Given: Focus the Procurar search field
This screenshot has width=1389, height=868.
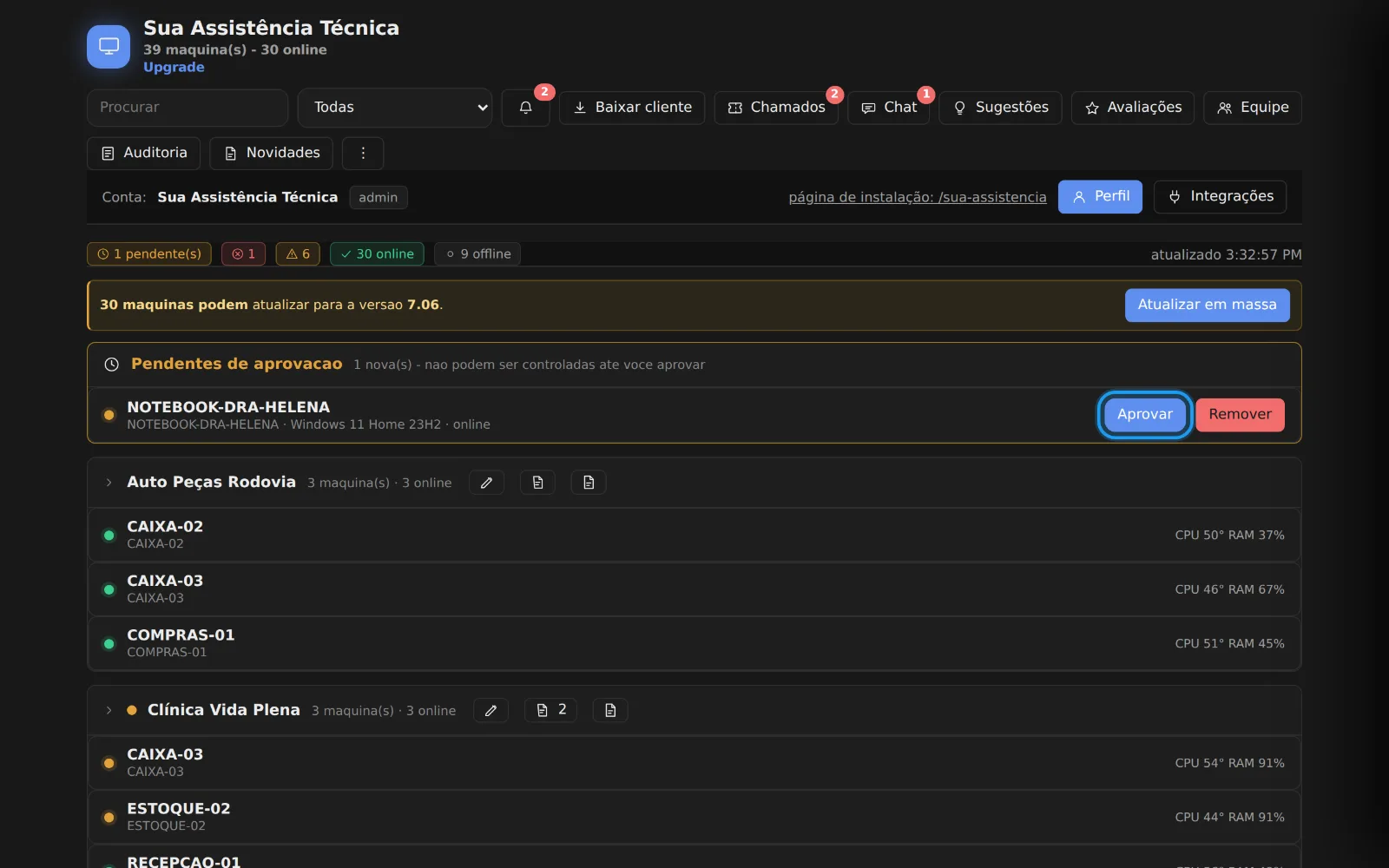Looking at the screenshot, I should click(188, 108).
